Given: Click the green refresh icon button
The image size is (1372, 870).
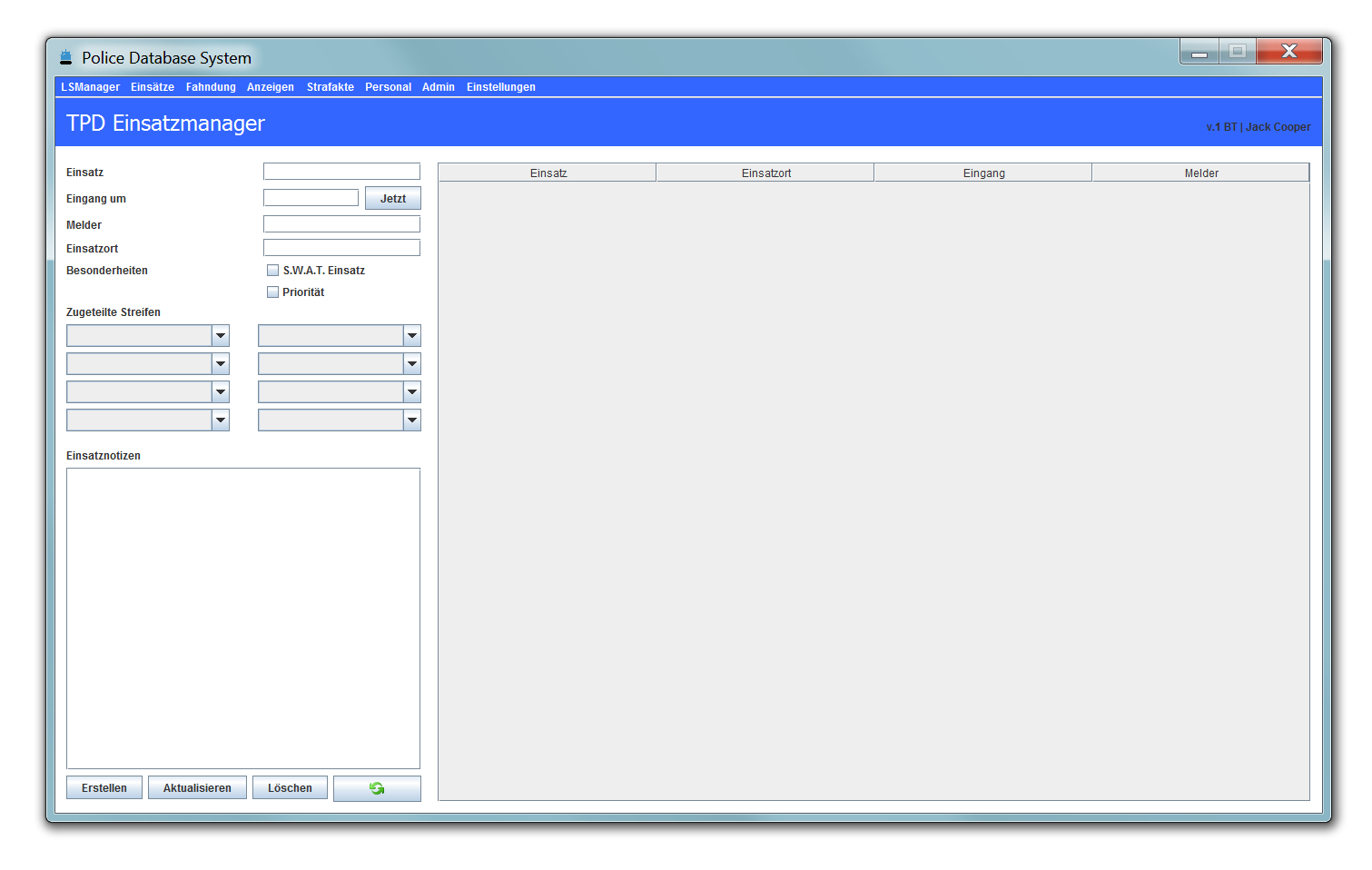Looking at the screenshot, I should (377, 788).
